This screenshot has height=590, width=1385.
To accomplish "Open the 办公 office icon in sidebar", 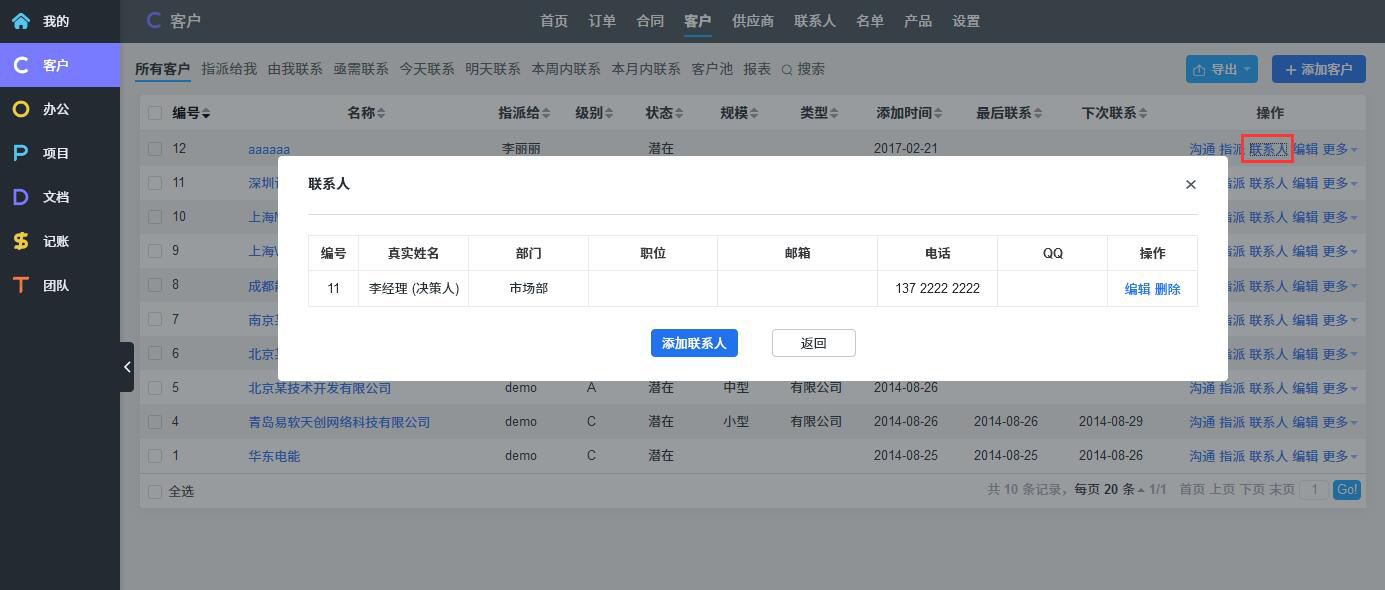I will coord(21,109).
